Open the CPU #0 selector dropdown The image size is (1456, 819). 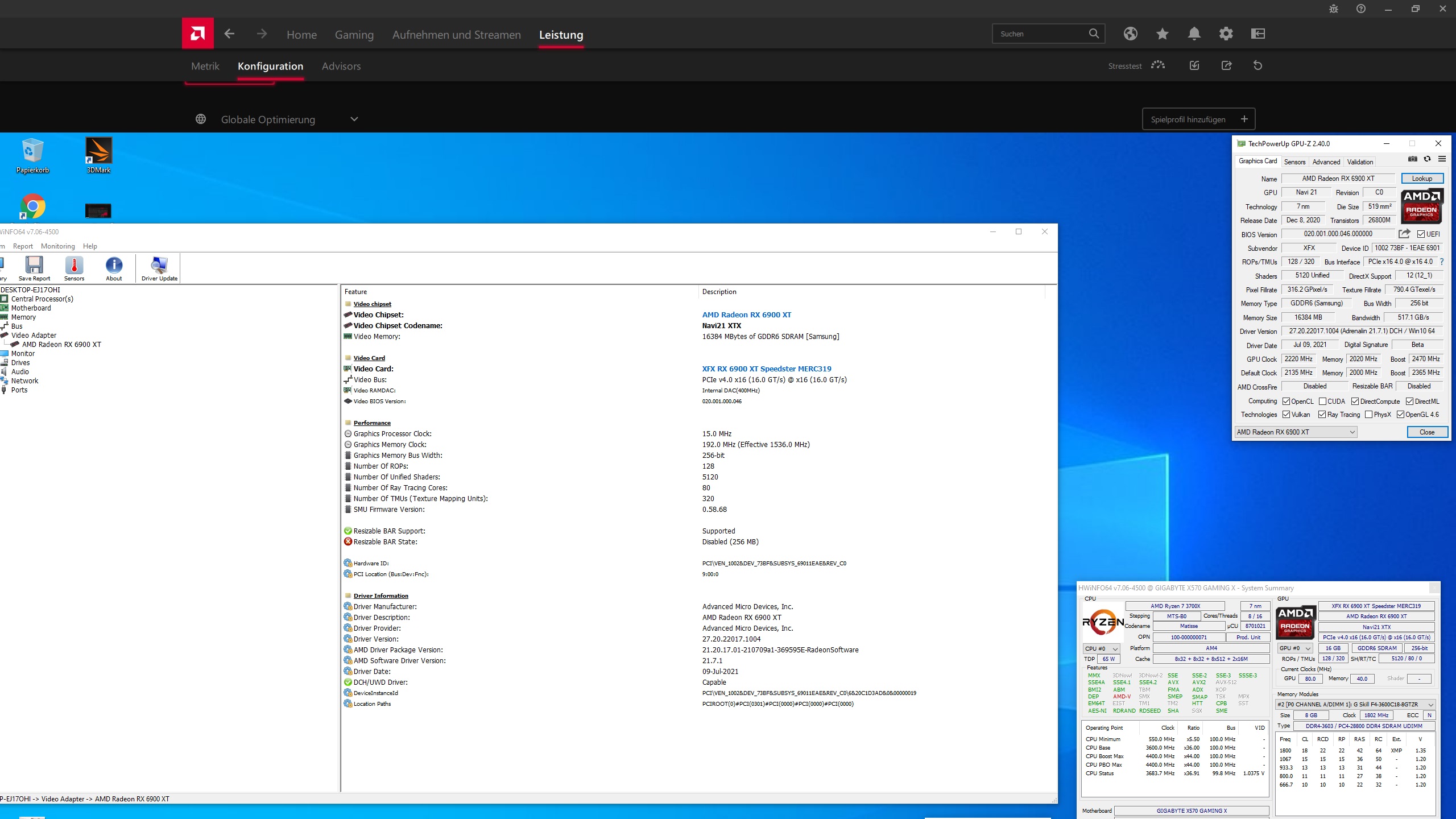coord(1101,648)
